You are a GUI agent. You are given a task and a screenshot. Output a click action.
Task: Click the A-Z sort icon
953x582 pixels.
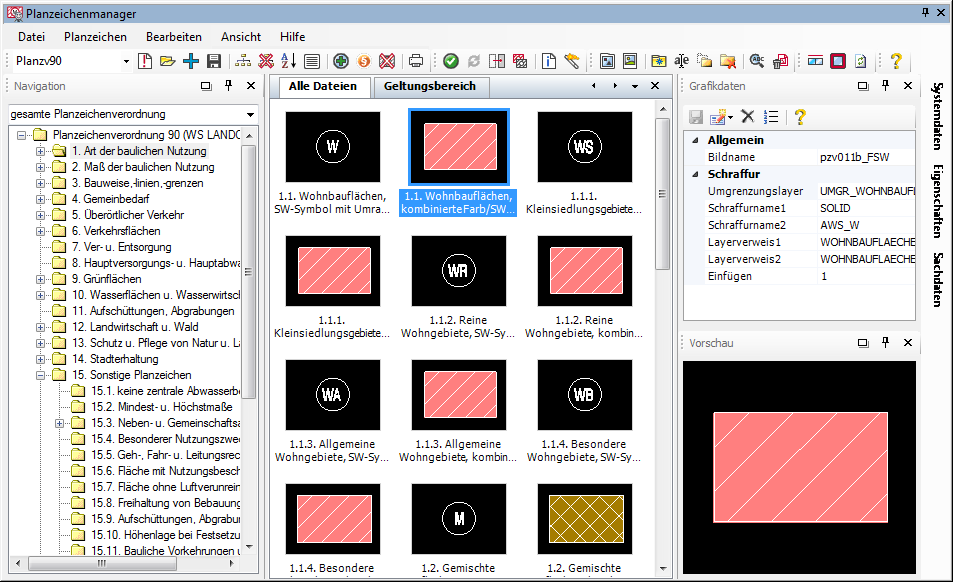288,62
